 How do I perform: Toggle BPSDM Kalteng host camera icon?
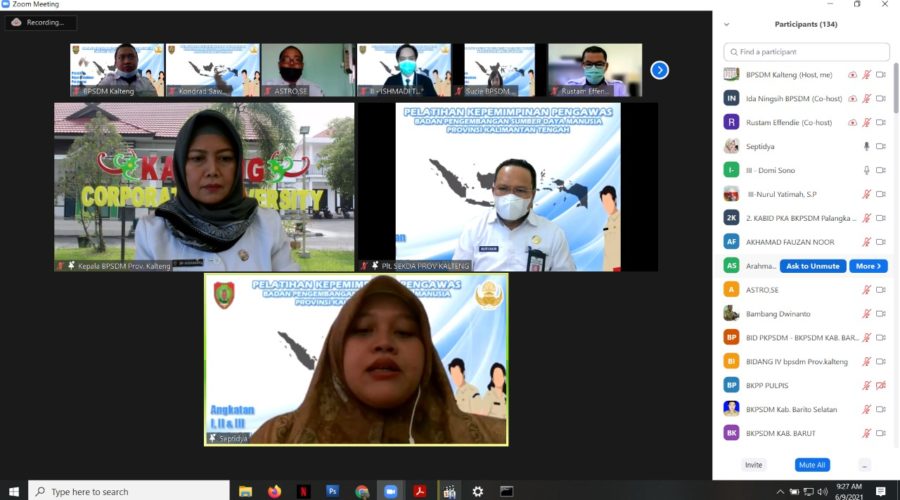(x=881, y=75)
